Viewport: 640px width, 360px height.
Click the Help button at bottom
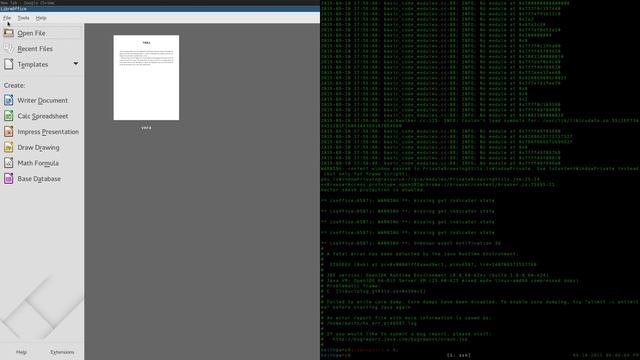pos(21,352)
